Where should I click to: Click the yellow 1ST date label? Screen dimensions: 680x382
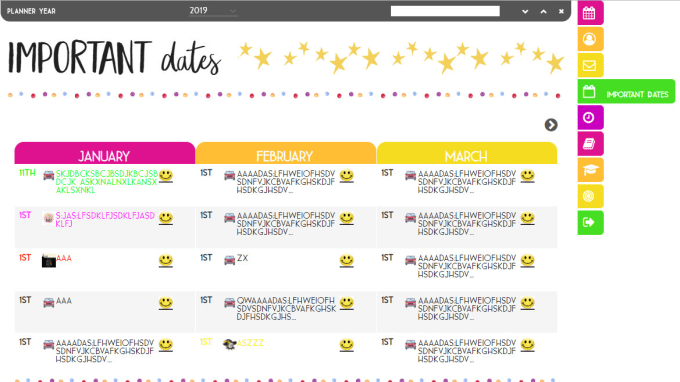(x=206, y=342)
